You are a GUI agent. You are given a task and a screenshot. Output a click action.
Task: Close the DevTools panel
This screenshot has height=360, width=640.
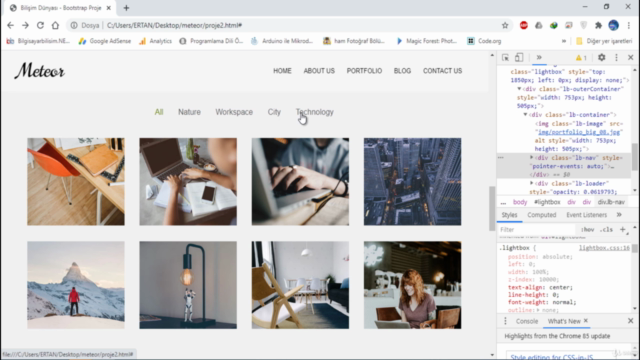pos(630,58)
